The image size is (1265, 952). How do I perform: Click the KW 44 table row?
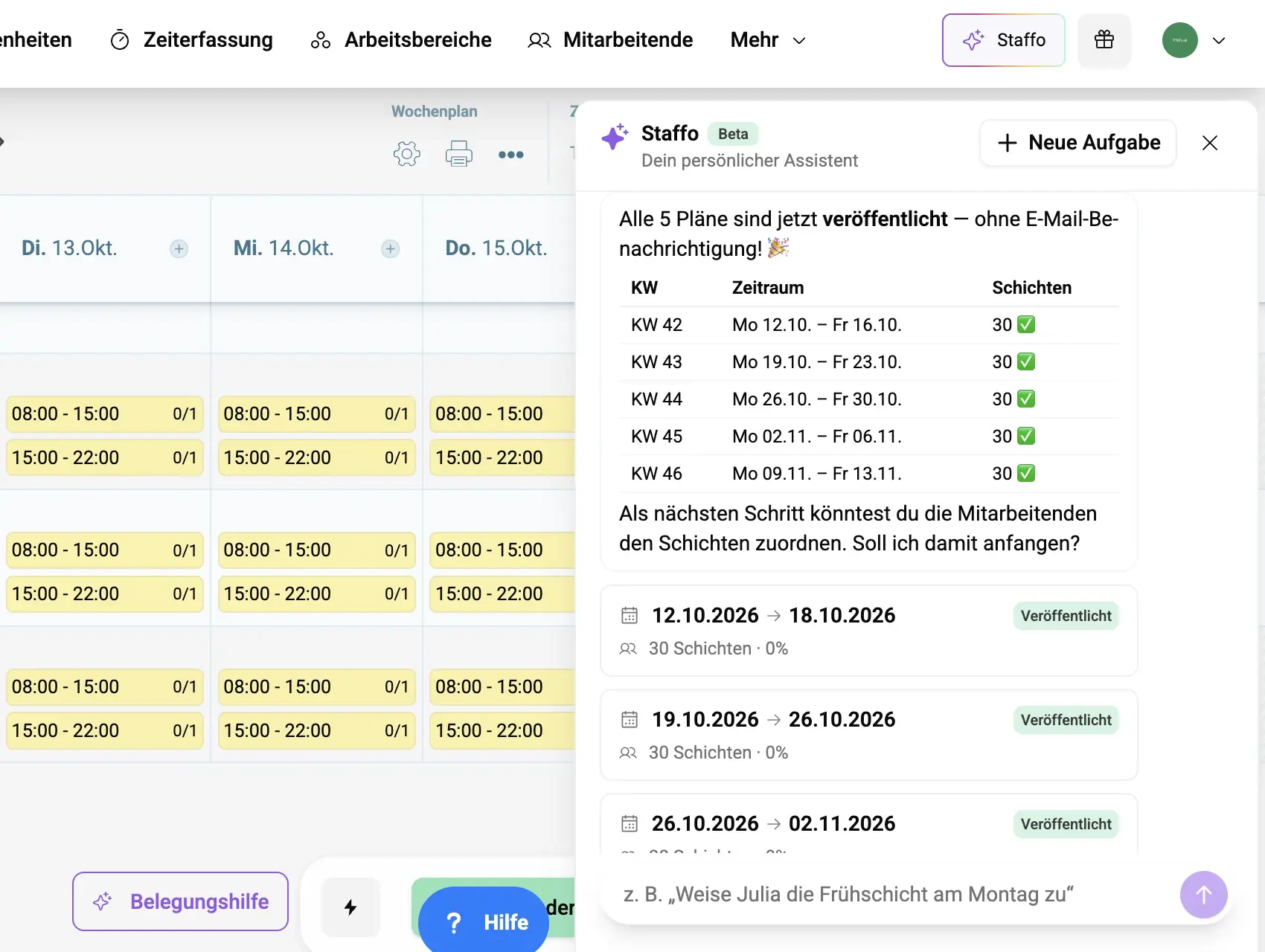coord(869,399)
